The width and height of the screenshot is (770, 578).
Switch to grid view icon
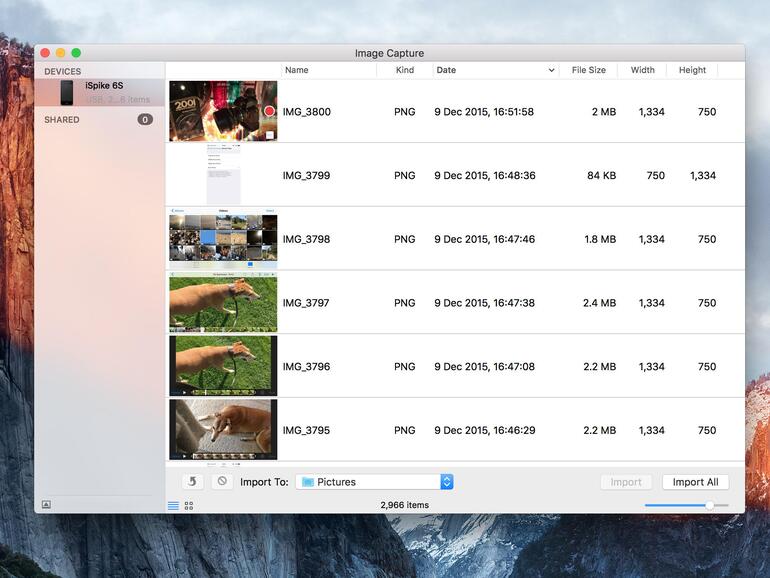(x=189, y=505)
